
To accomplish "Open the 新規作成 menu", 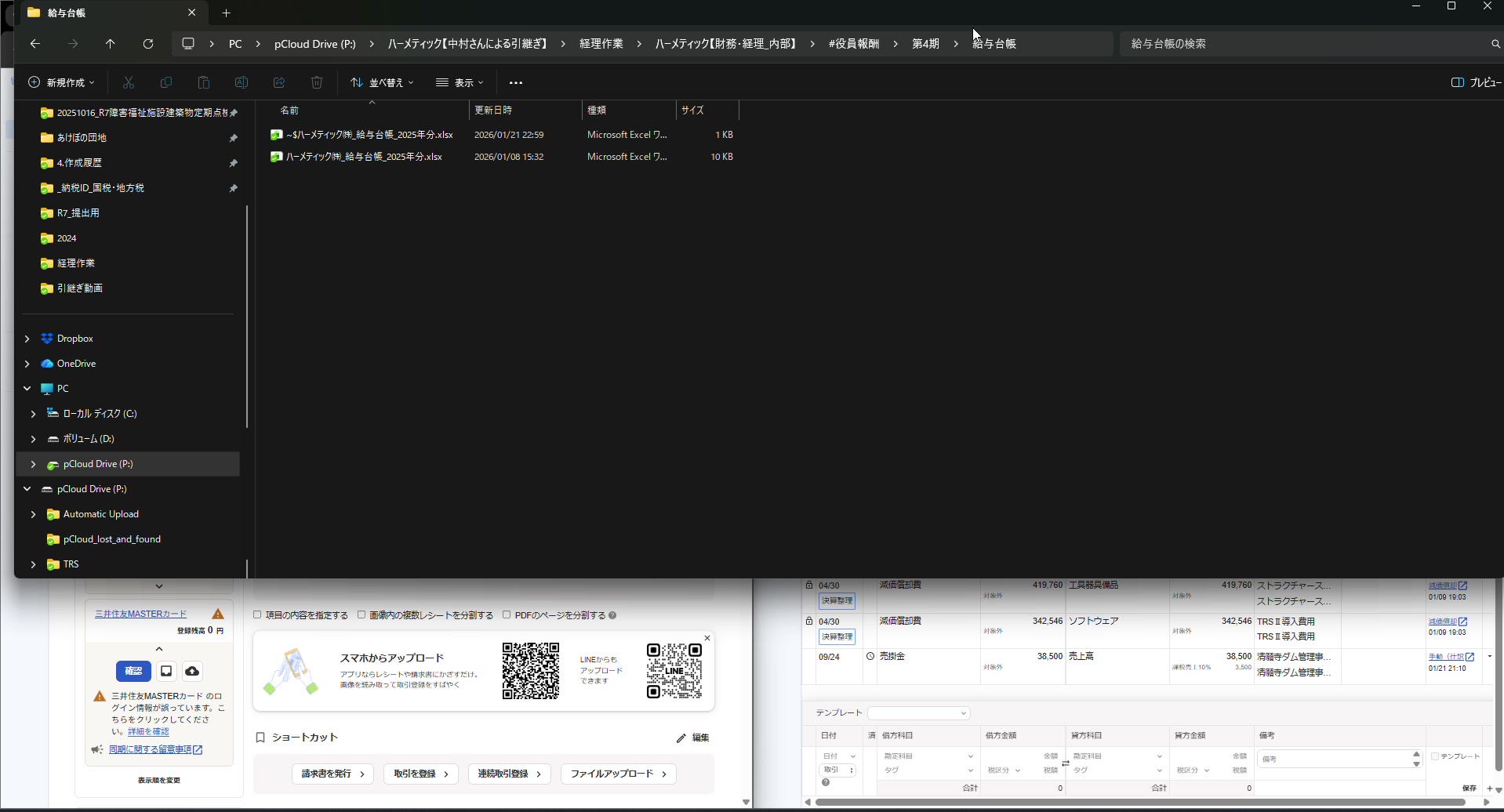I will coord(61,82).
